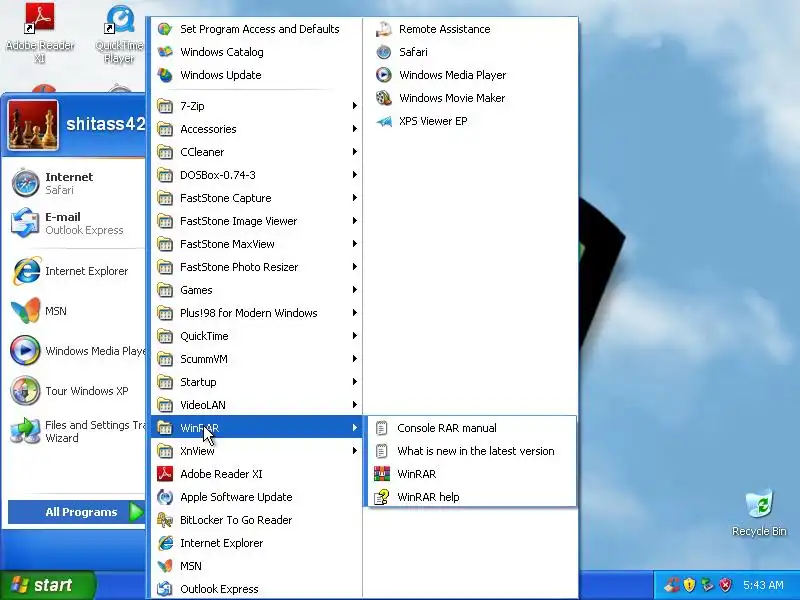Expand the Games folder
The height and width of the screenshot is (600, 800).
point(256,290)
